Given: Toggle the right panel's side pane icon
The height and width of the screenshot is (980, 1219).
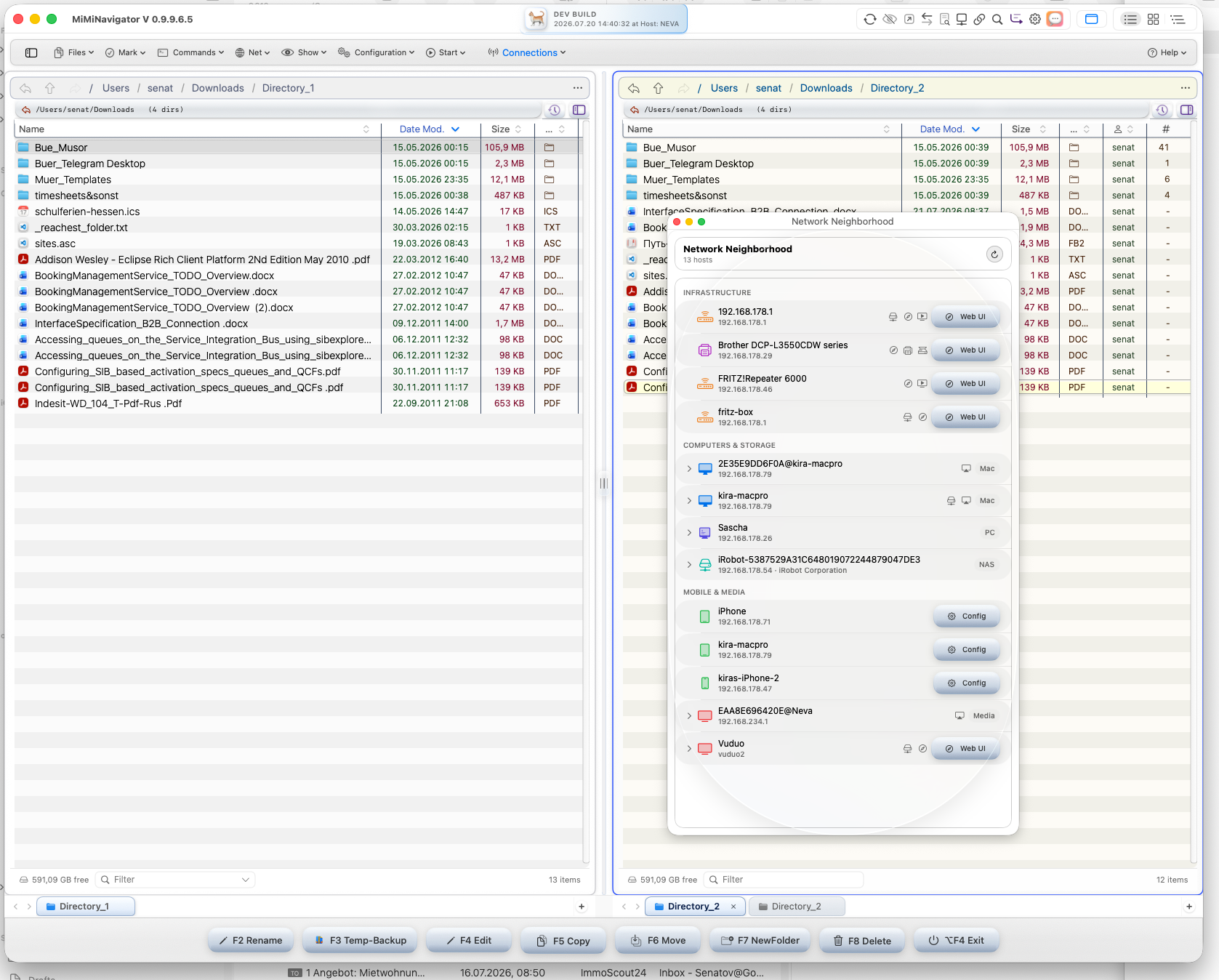Looking at the screenshot, I should [x=1187, y=110].
